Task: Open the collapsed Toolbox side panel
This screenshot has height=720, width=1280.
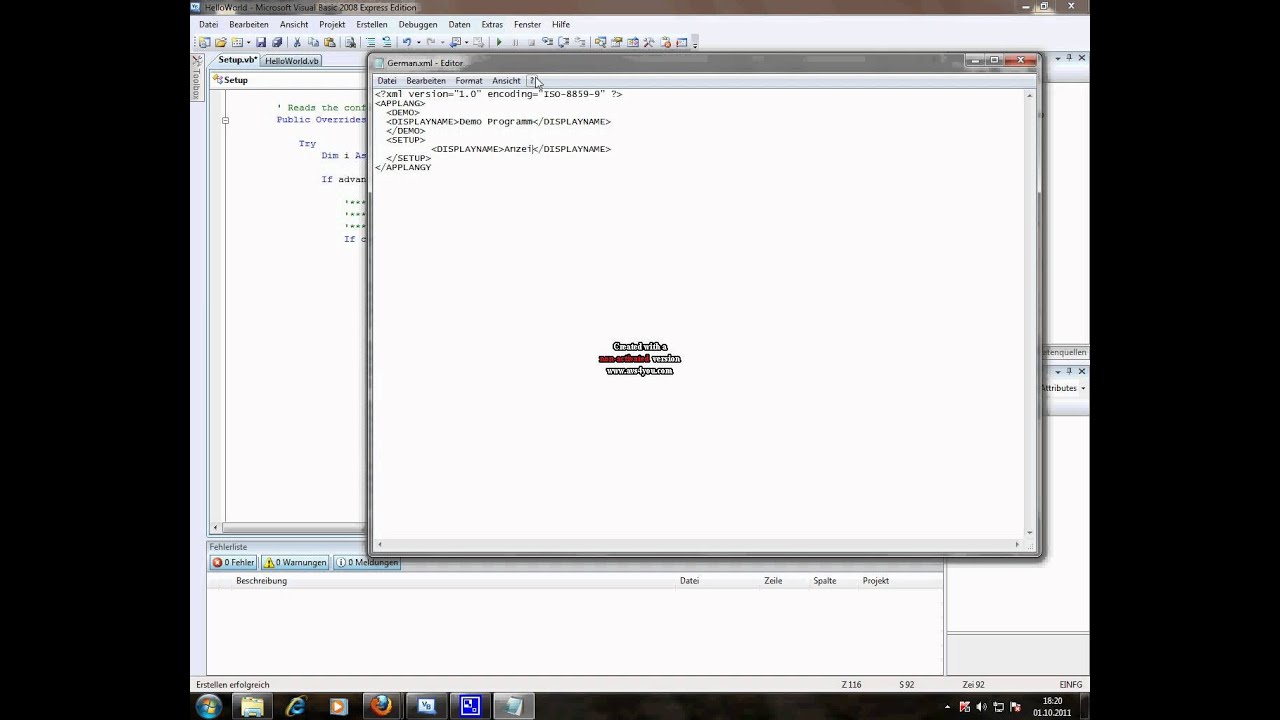Action: click(x=197, y=80)
